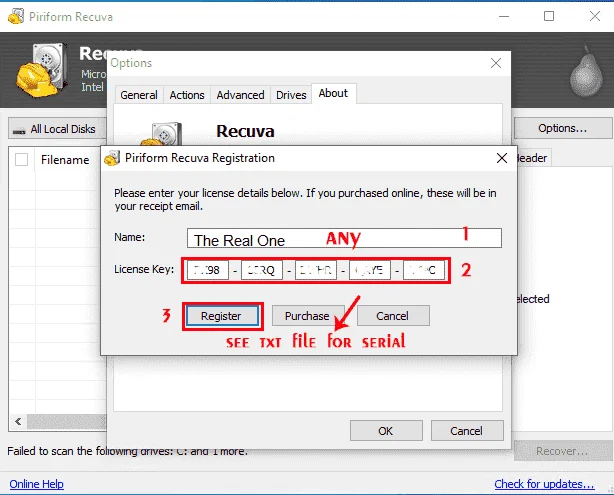Click the Name input field

[x=344, y=238]
